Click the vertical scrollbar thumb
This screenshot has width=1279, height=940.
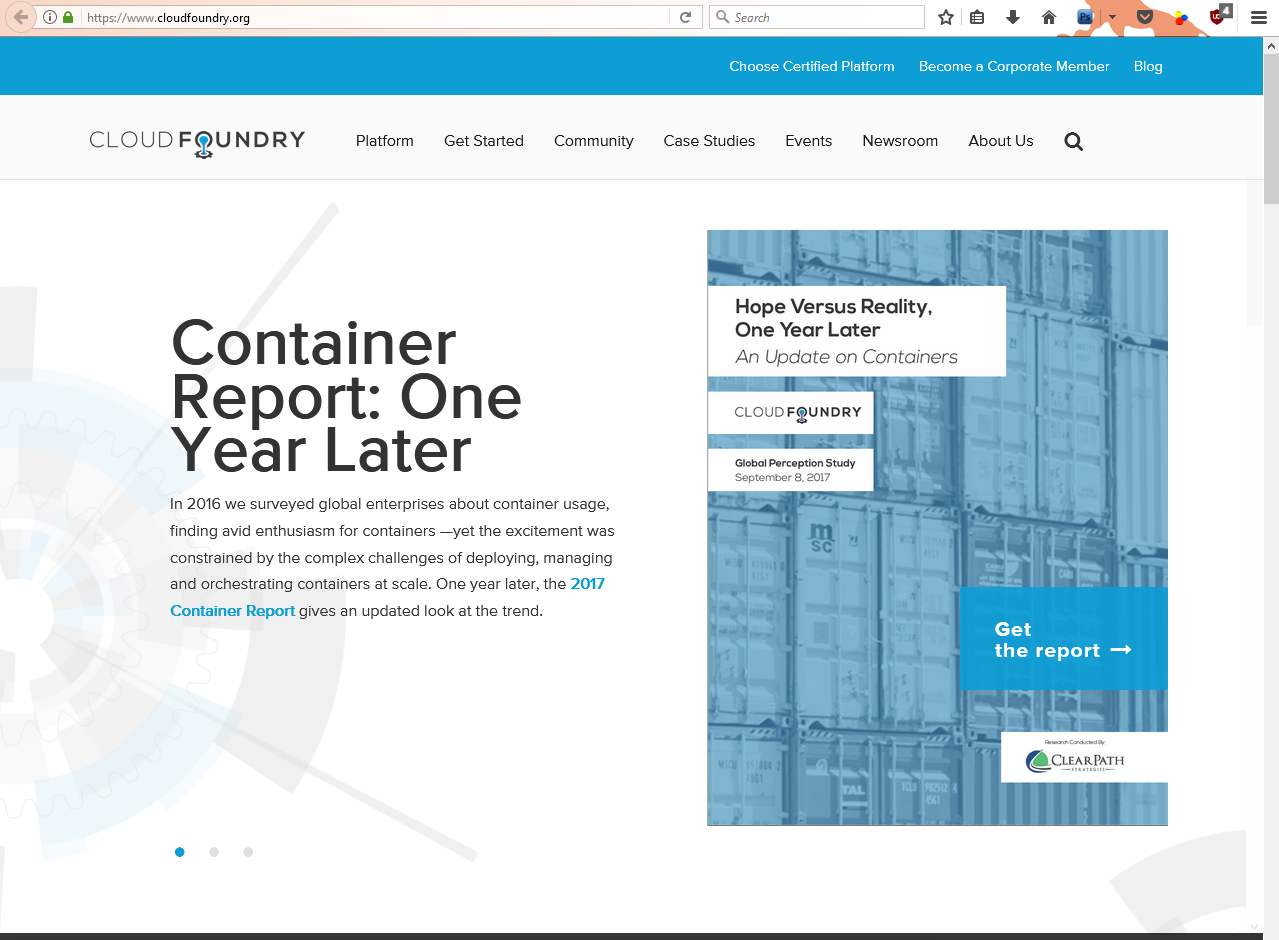(x=1271, y=128)
